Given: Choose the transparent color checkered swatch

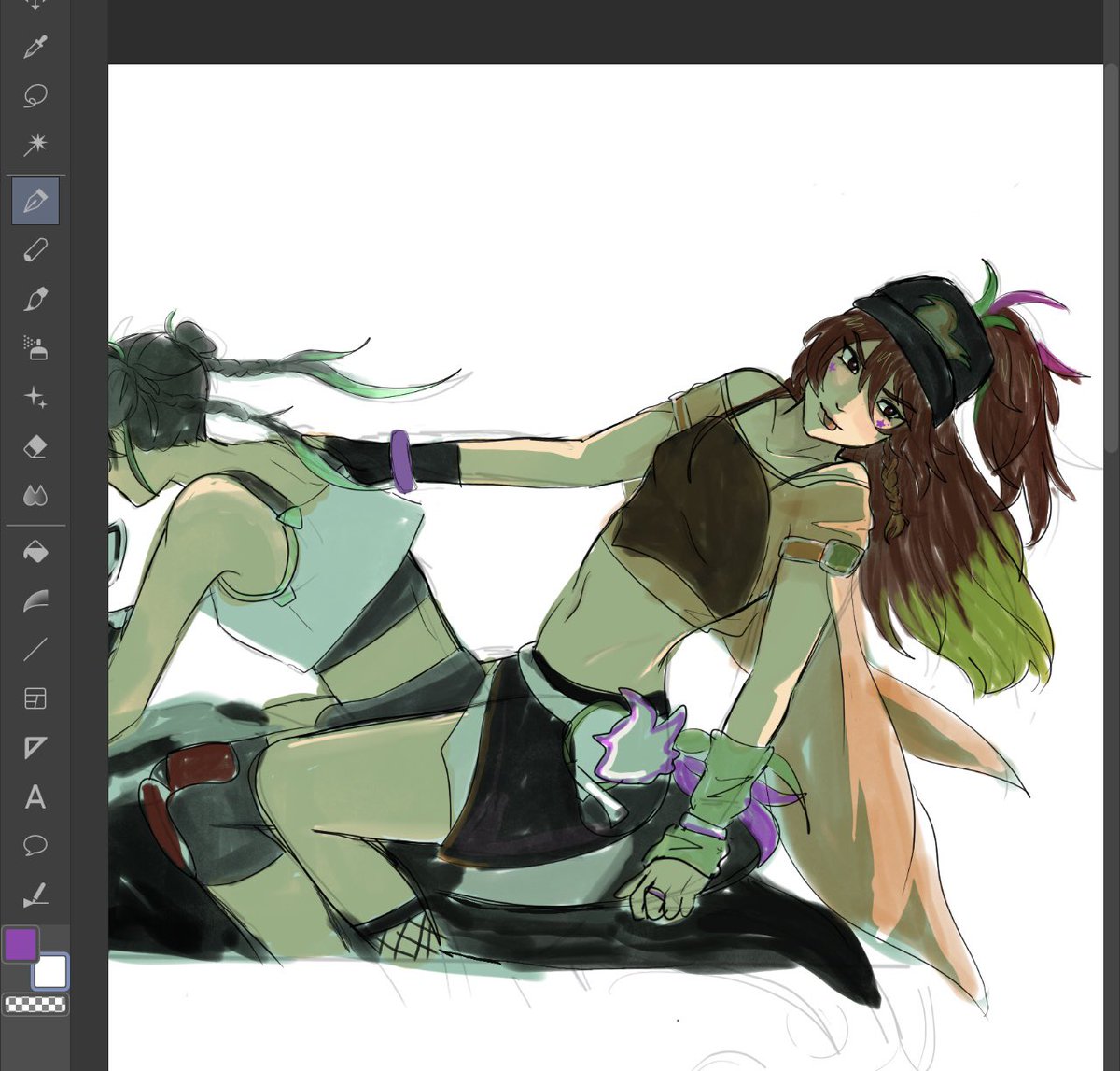Looking at the screenshot, I should tap(35, 1005).
